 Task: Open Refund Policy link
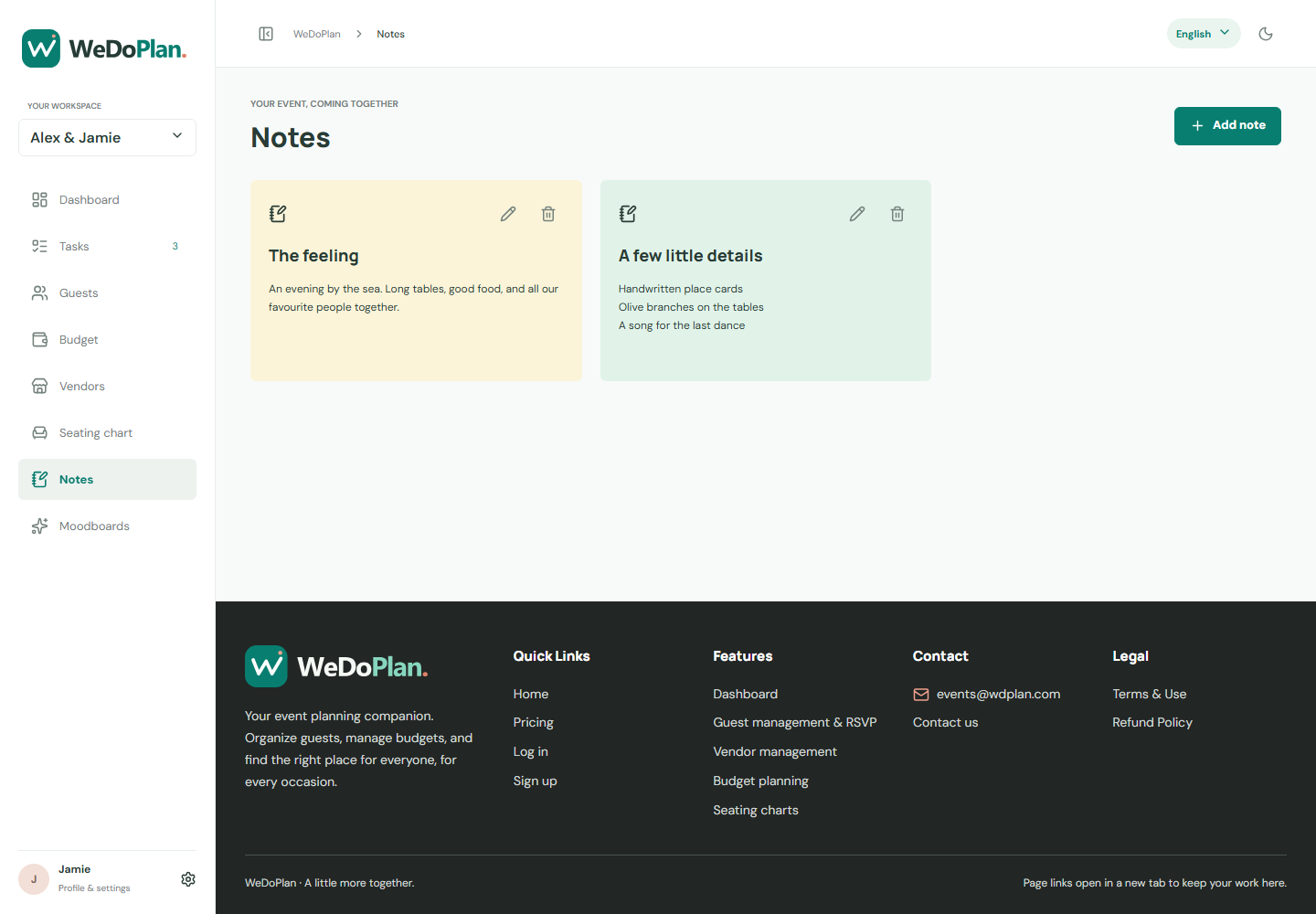pos(1152,723)
